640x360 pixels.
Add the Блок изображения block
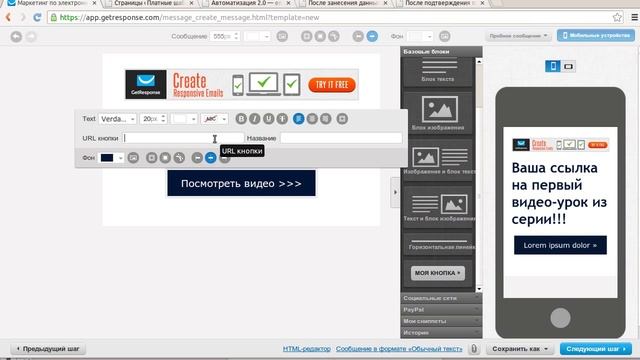click(x=438, y=113)
